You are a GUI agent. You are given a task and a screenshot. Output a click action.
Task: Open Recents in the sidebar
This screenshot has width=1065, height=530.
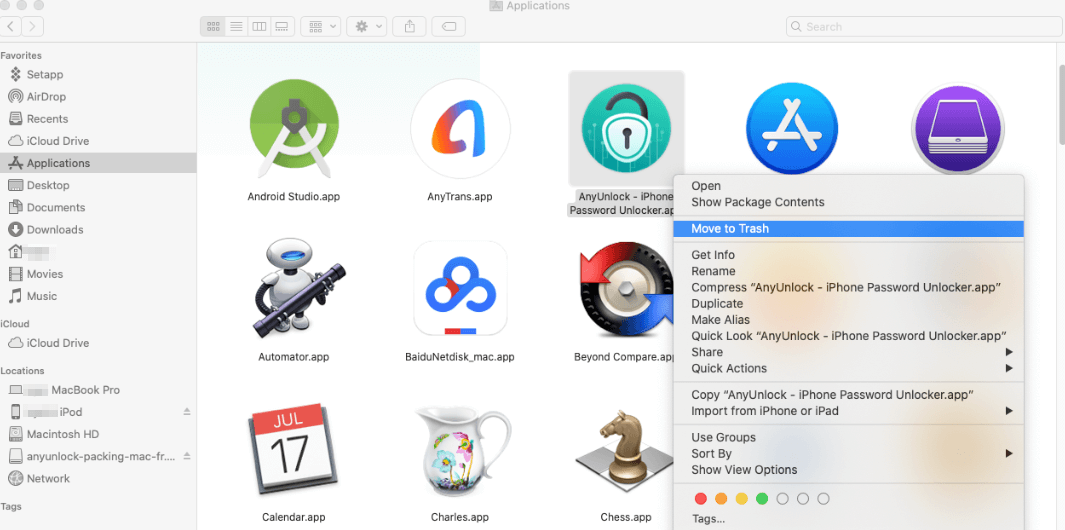(98, 118)
